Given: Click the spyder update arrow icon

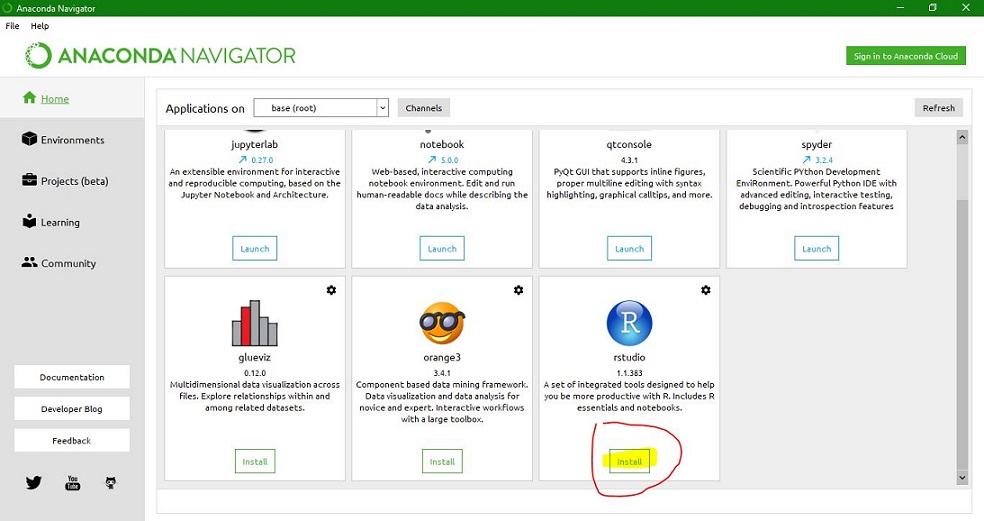Looking at the screenshot, I should point(806,159).
